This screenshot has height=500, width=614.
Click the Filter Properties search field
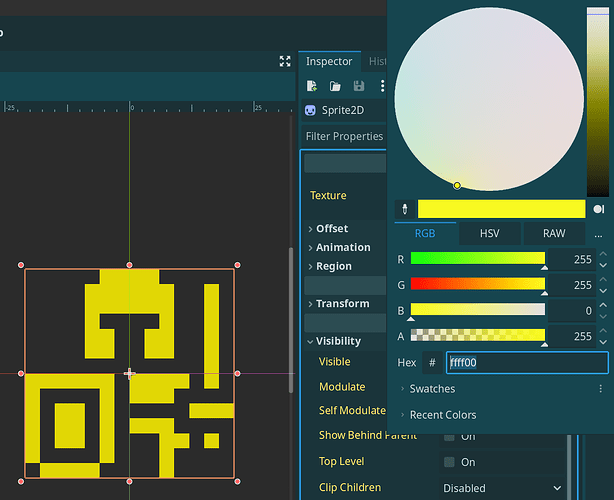point(344,136)
